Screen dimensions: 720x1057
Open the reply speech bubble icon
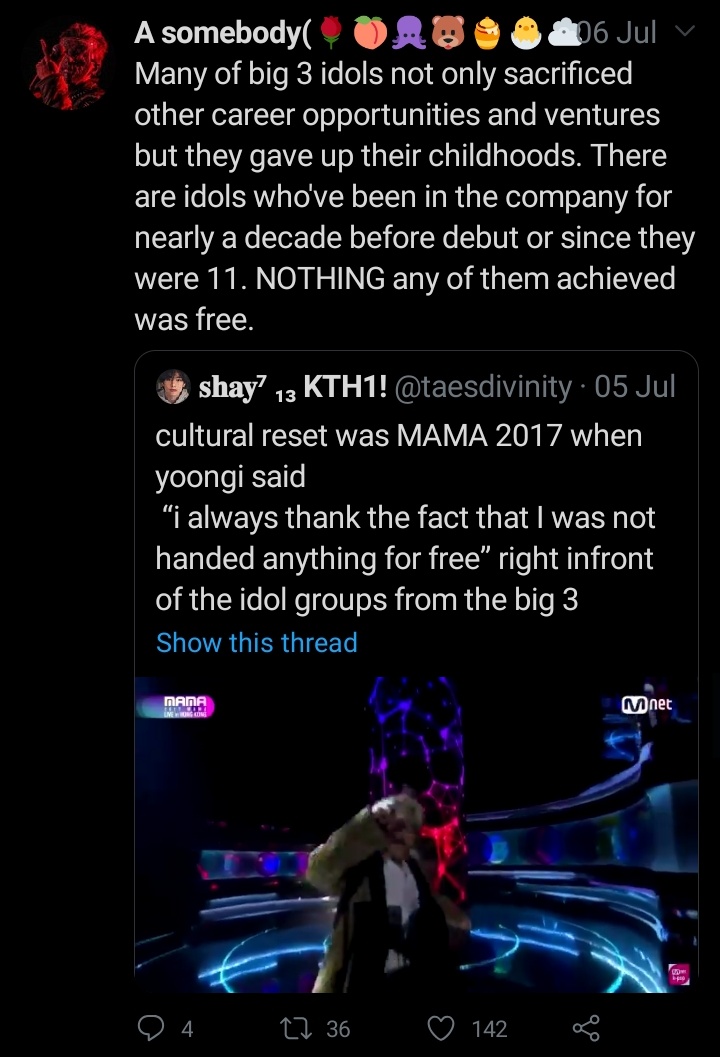coord(150,1028)
